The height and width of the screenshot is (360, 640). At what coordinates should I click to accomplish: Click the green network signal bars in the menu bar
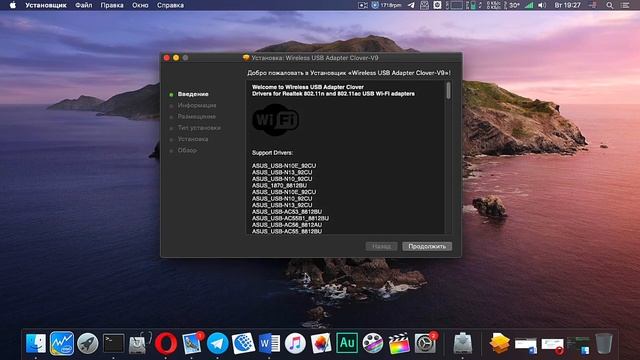(x=529, y=5)
